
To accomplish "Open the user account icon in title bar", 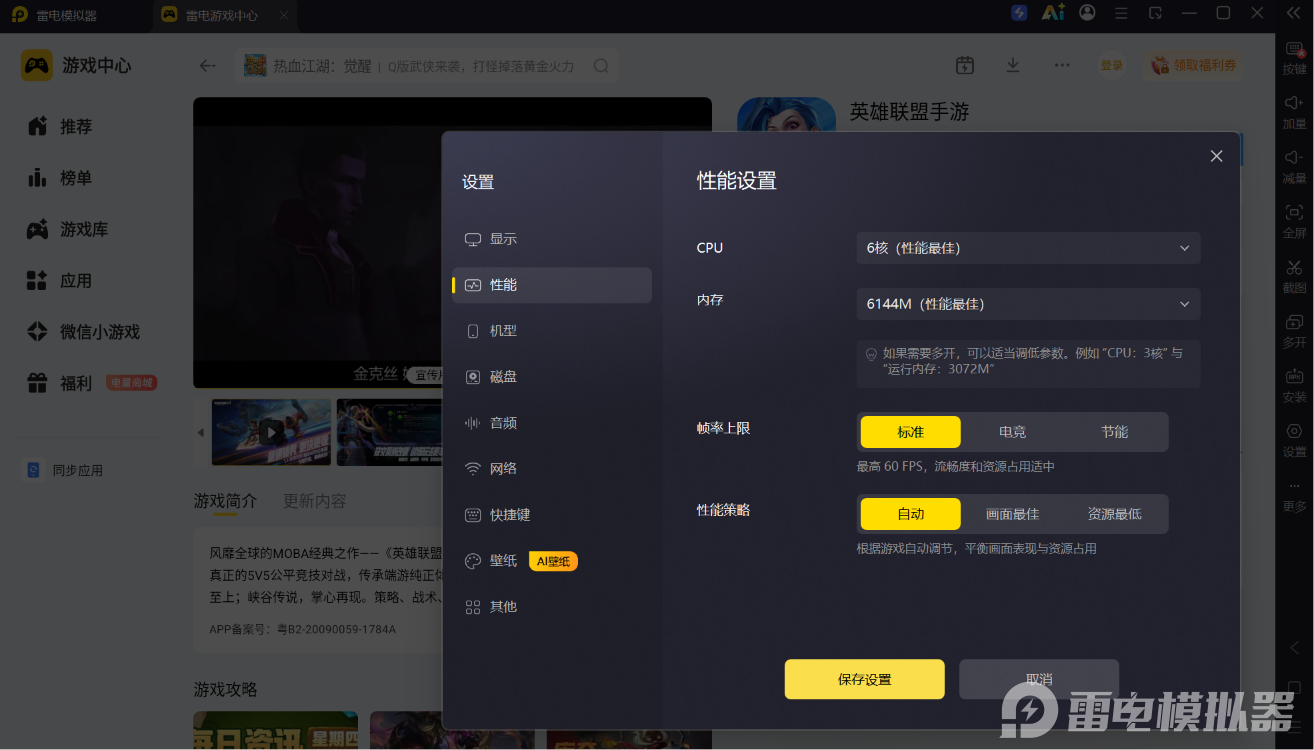I will 1087,13.
